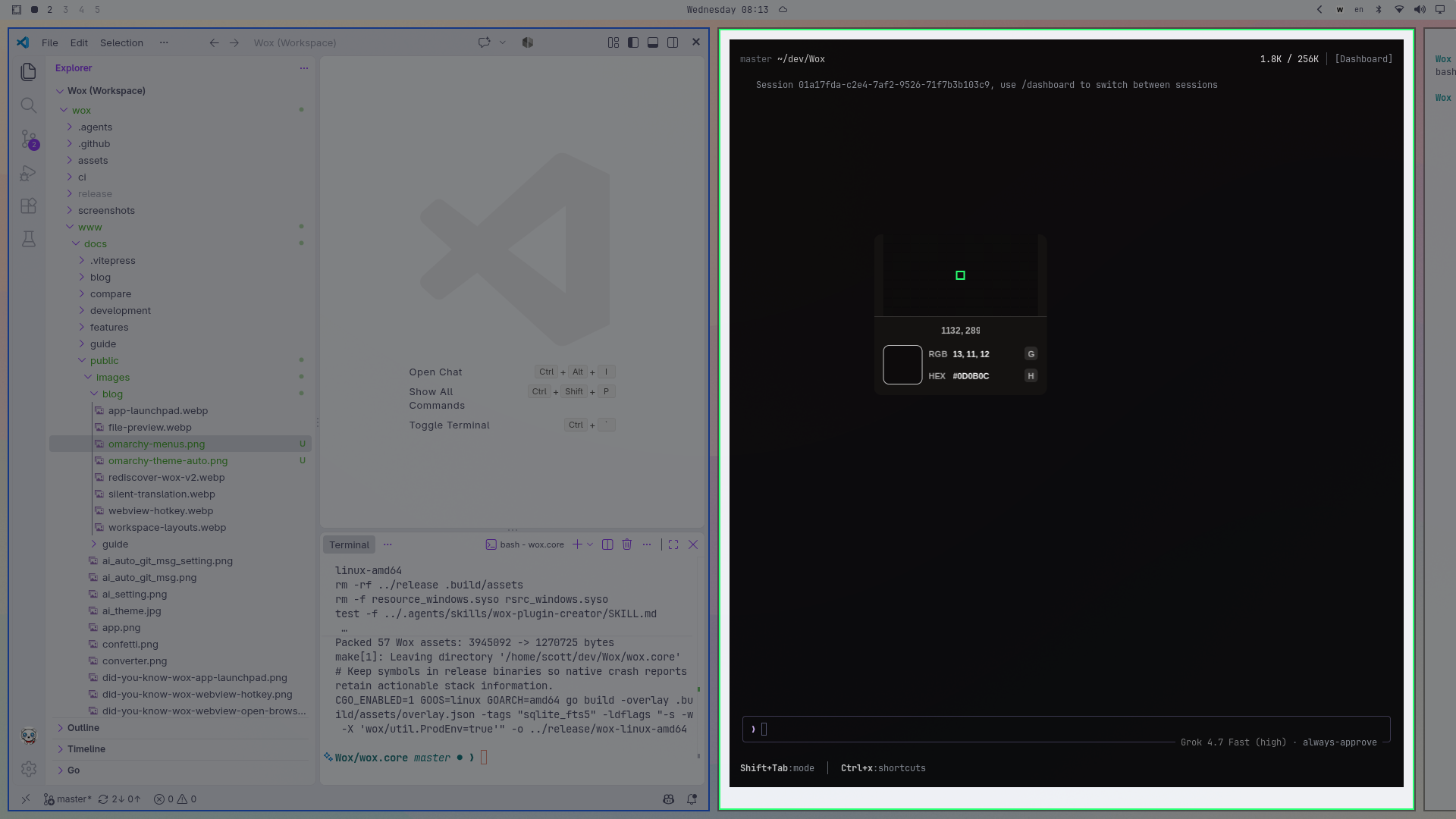Open Source Control view with badge 2
This screenshot has height=819, width=1456.
point(29,140)
